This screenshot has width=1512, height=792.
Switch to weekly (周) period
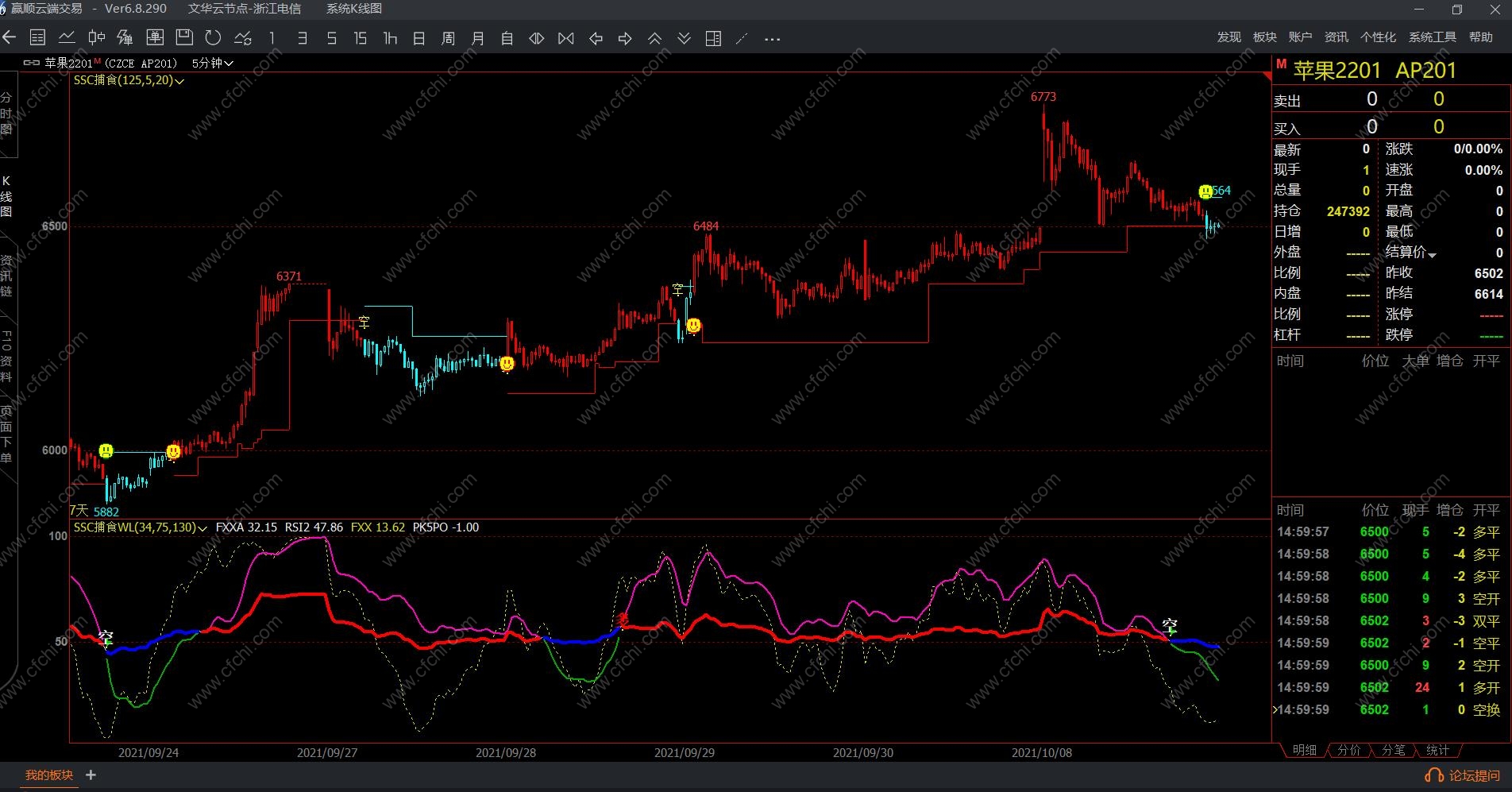coord(448,37)
